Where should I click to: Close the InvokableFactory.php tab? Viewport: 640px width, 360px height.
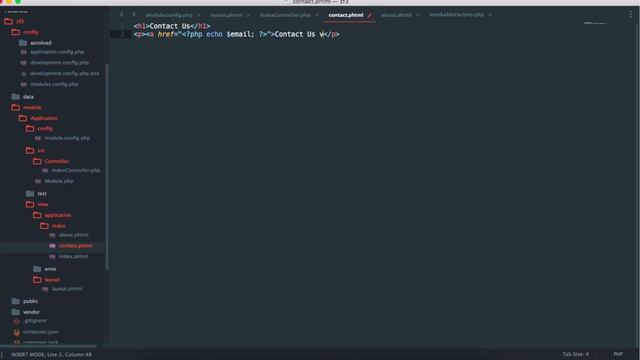click(x=490, y=15)
